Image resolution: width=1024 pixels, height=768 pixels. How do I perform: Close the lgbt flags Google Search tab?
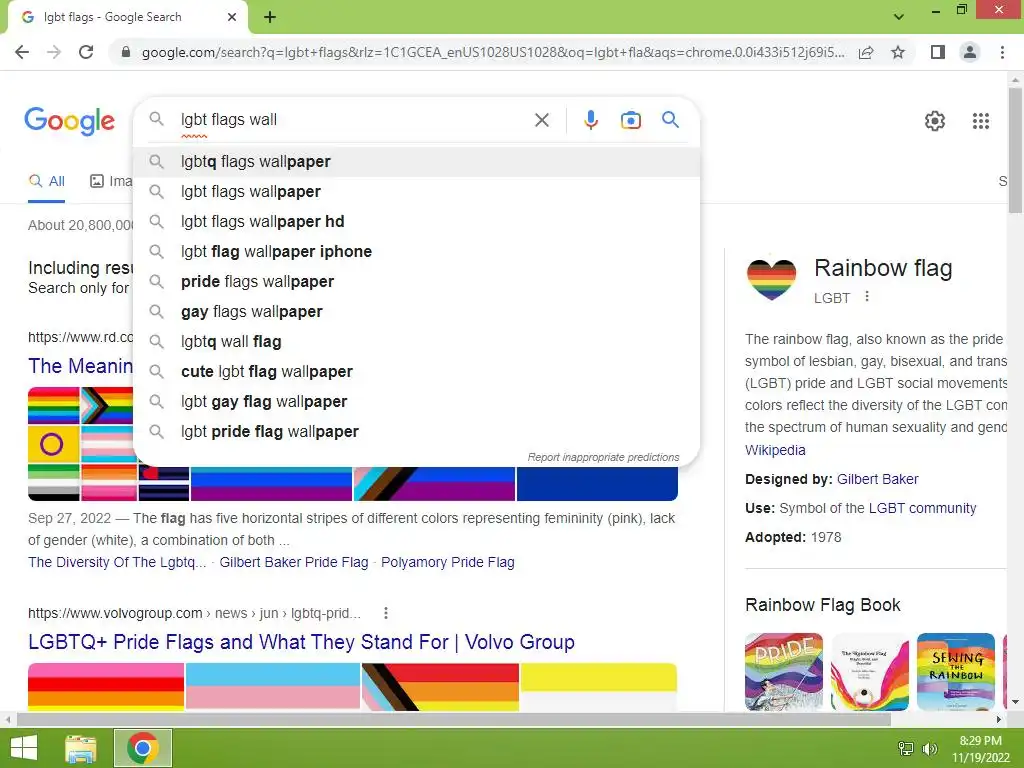point(232,17)
